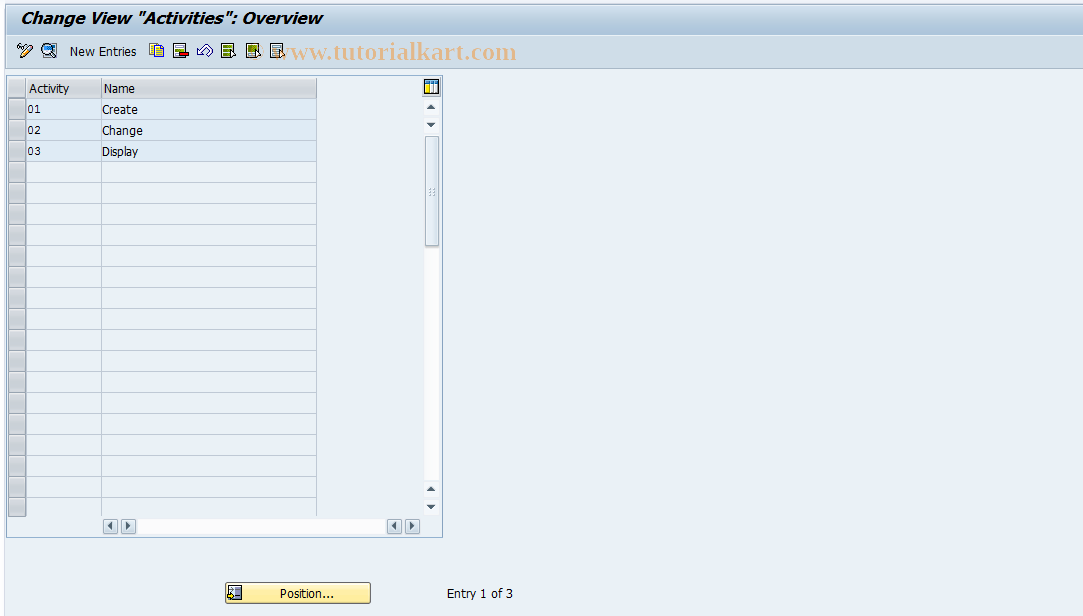Viewport: 1083px width, 616px height.
Task: Click the activity code 02 cell
Action: [x=64, y=131]
